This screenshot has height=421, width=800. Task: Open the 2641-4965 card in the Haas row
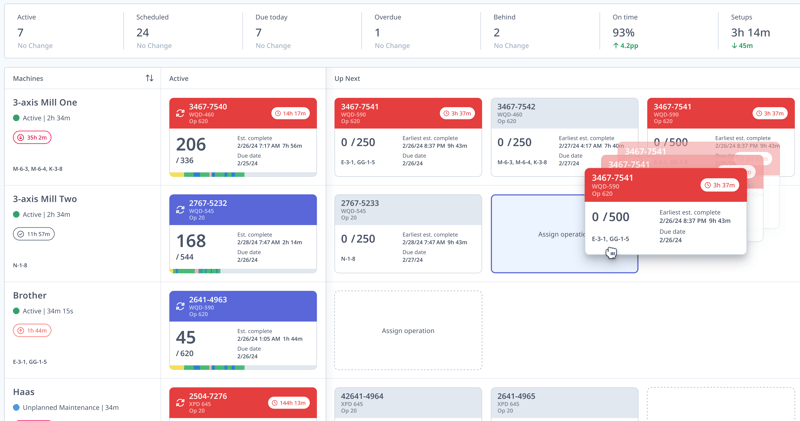(564, 404)
